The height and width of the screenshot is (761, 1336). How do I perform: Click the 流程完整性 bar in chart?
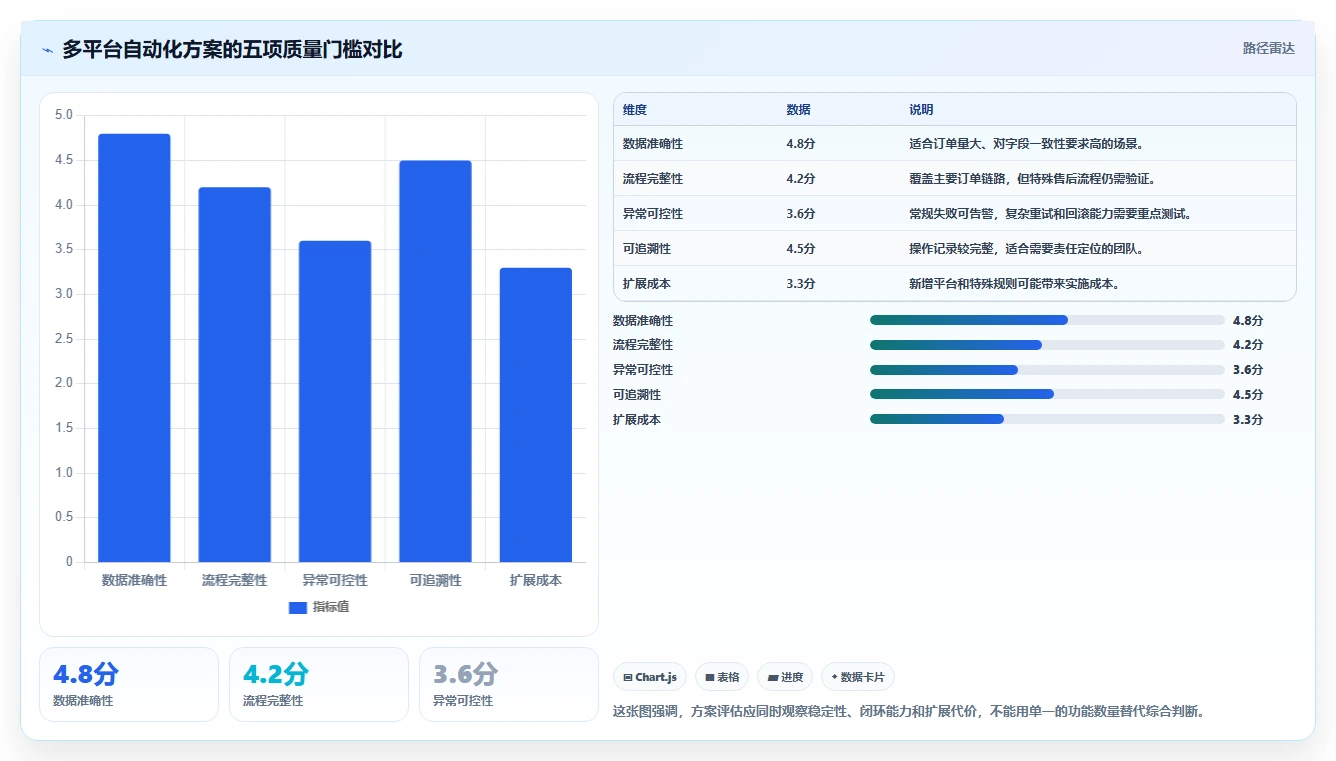(235, 375)
